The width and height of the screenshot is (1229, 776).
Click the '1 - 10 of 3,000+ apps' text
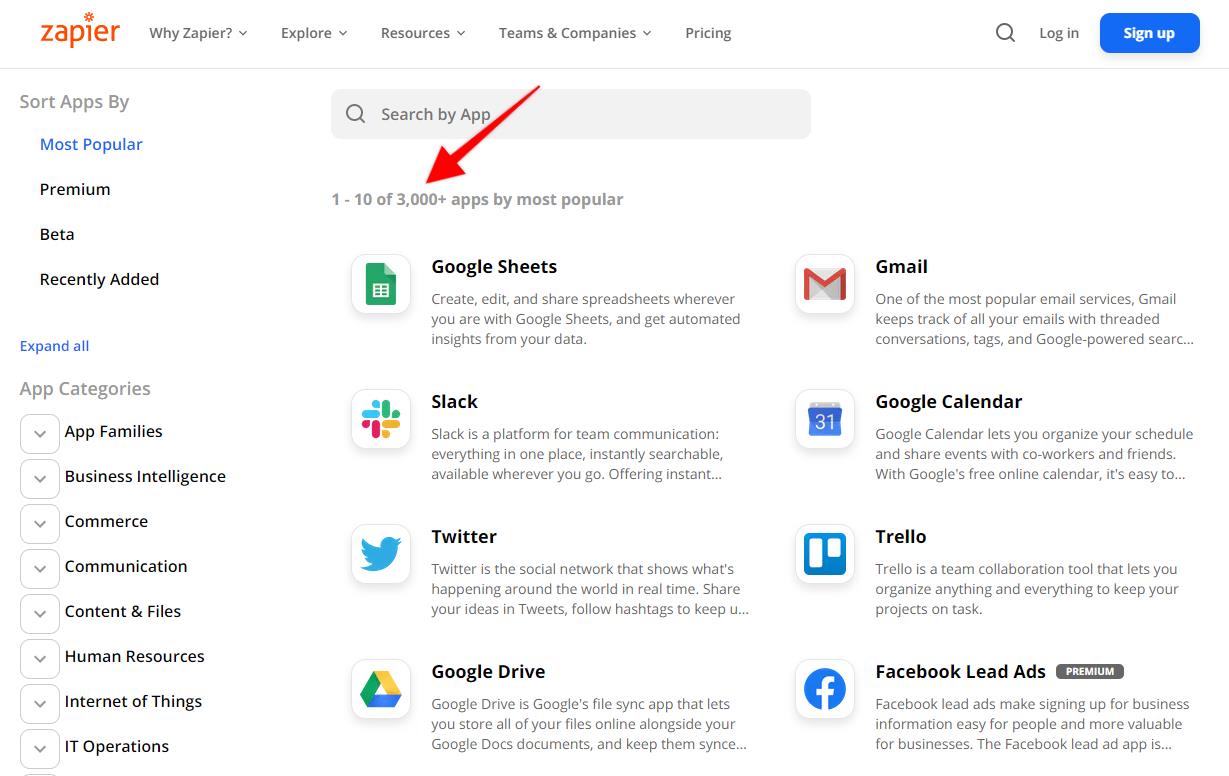pos(410,199)
